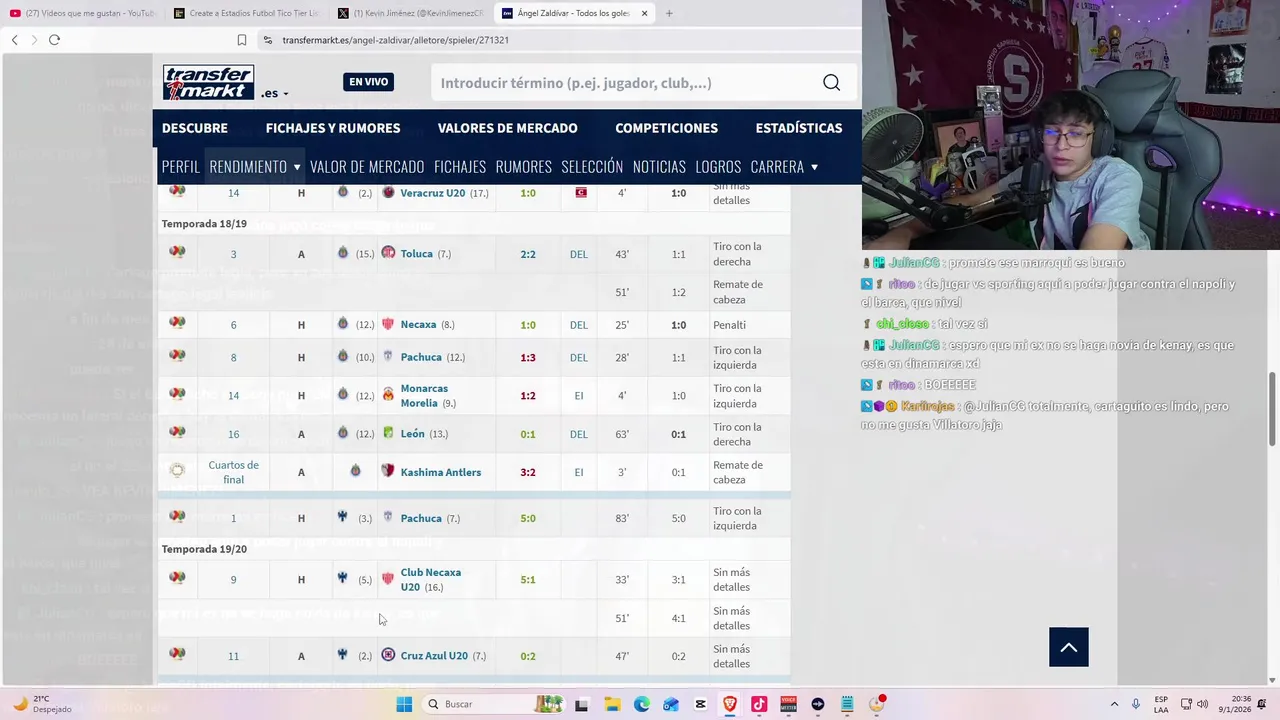This screenshot has width=1280, height=720.
Task: Open the RUMORES tab
Action: 524,167
